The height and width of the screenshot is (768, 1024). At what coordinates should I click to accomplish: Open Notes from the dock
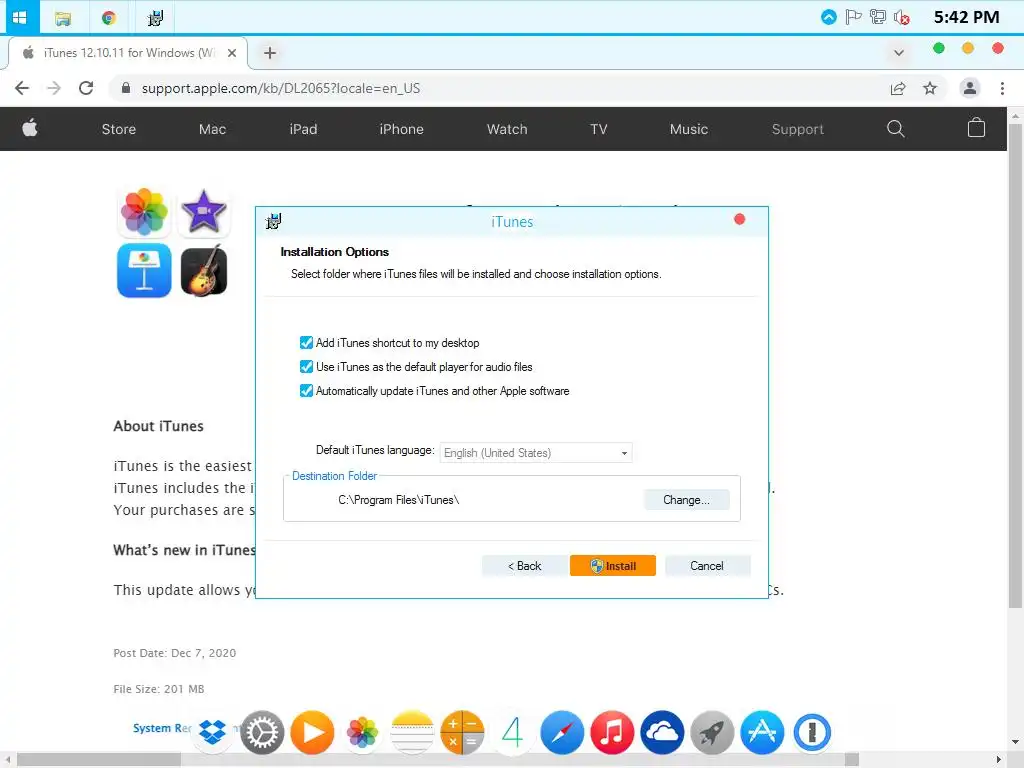(412, 732)
